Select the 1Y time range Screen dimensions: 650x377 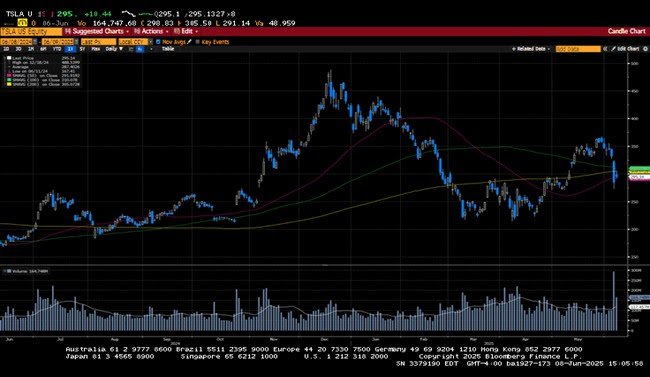(70, 49)
